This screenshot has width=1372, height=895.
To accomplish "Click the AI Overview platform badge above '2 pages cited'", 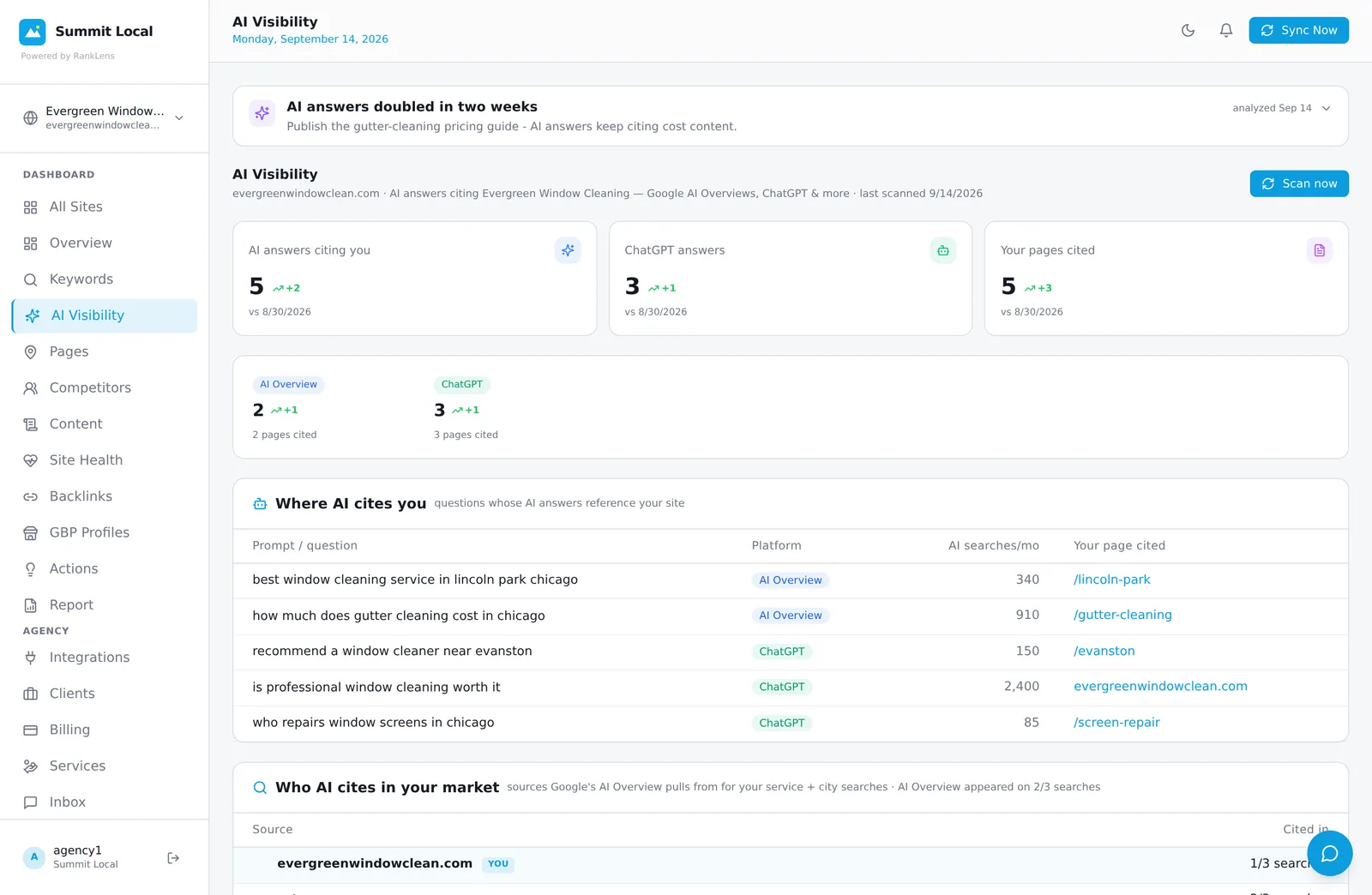I will [x=288, y=384].
